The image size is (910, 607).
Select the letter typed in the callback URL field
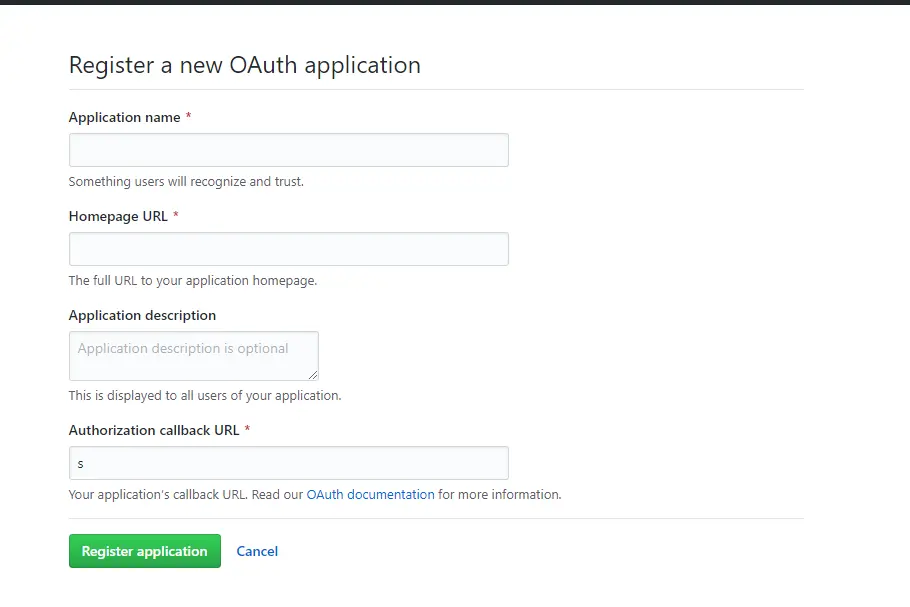click(x=80, y=462)
